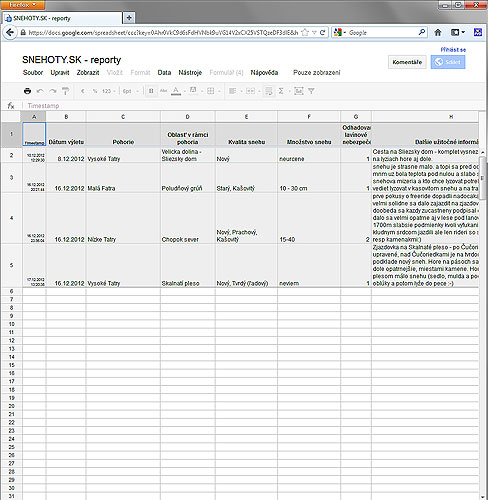Insert chart using toolbar icon

(x=299, y=91)
